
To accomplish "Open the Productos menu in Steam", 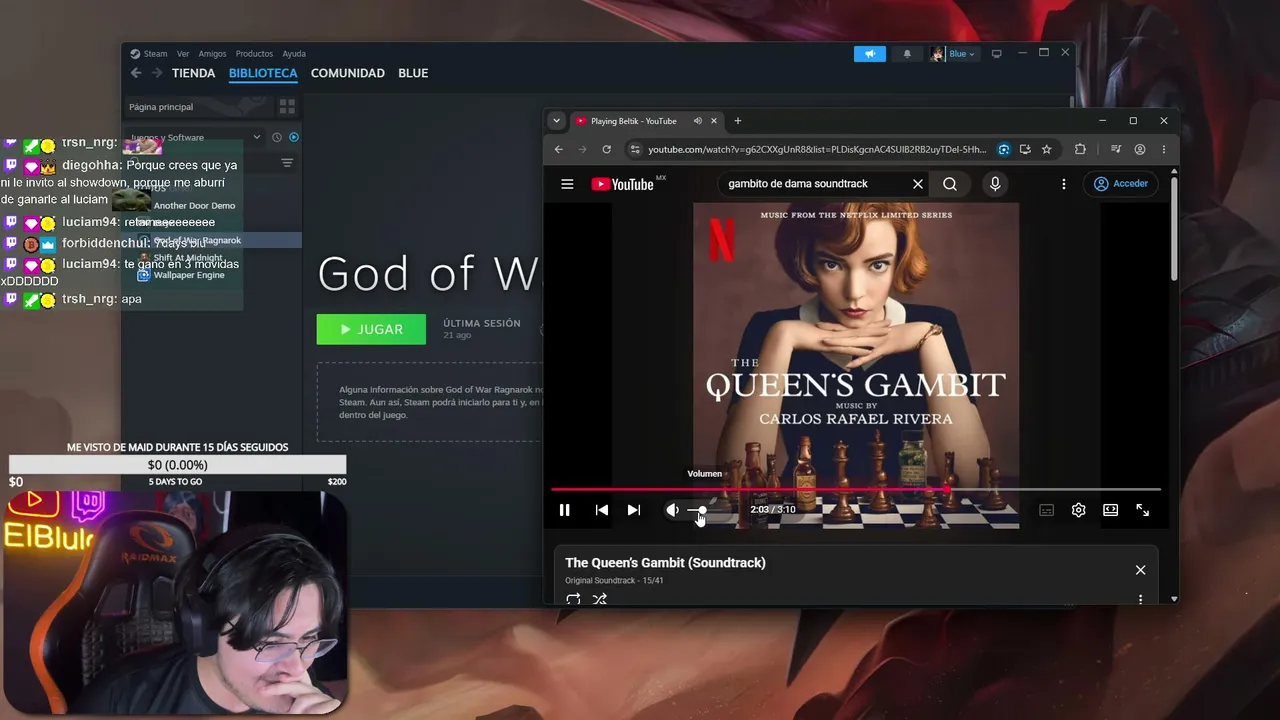I will pyautogui.click(x=254, y=54).
